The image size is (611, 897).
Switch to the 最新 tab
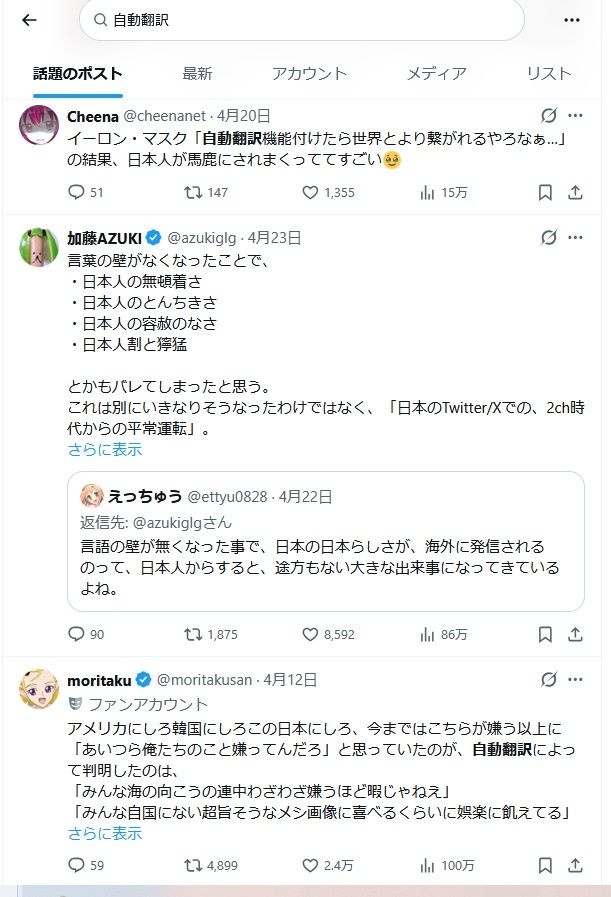click(197, 73)
